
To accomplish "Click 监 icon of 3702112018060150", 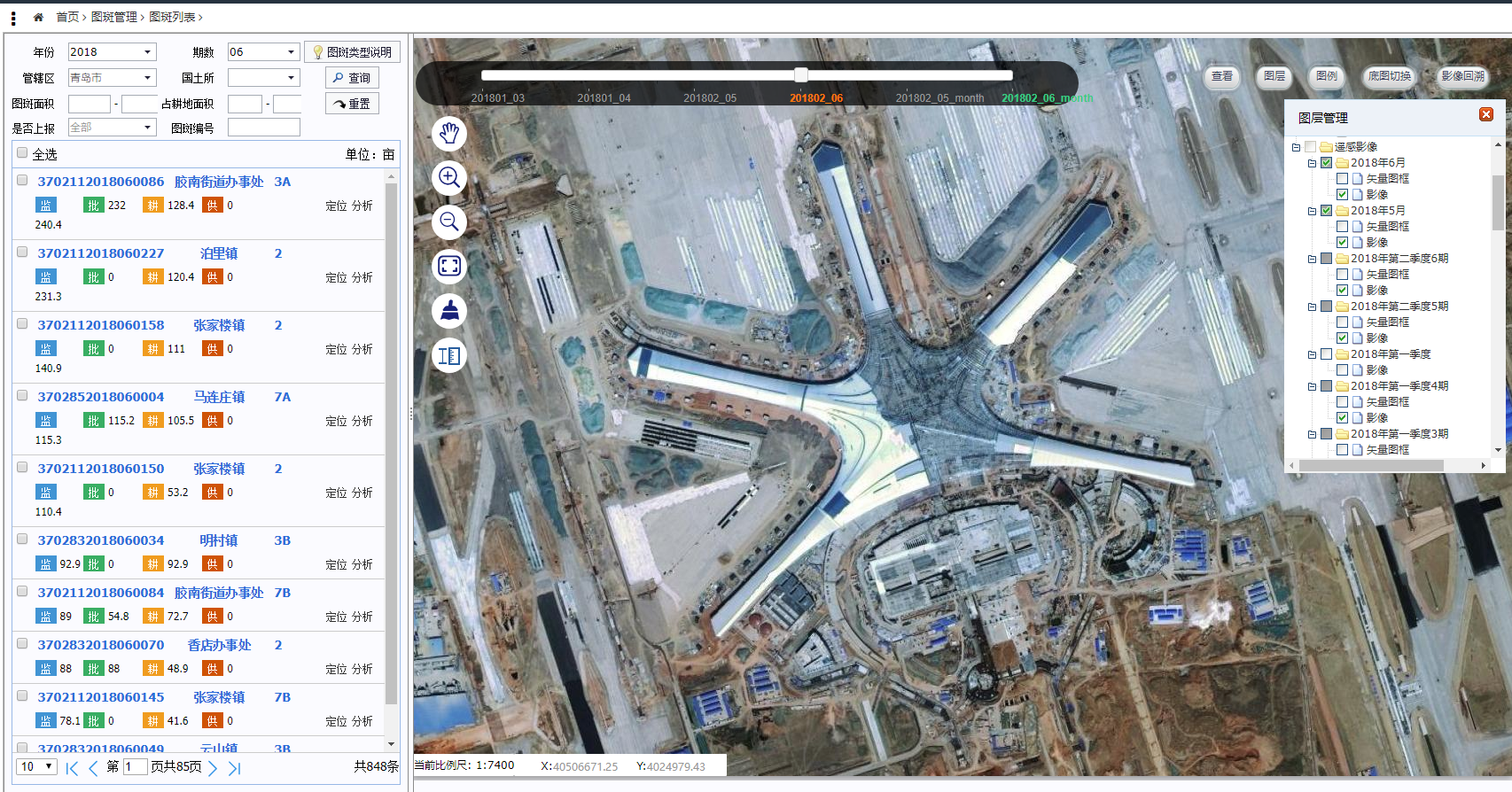I will click(46, 492).
